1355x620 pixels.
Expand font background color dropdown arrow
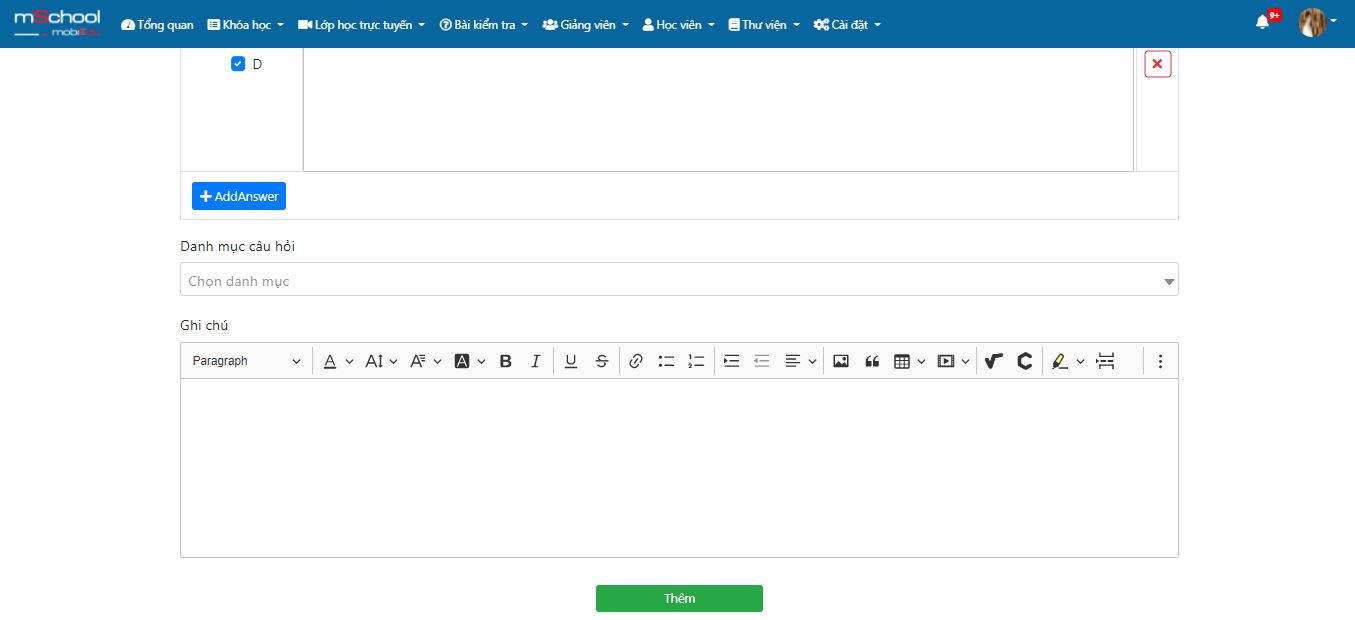pos(481,362)
